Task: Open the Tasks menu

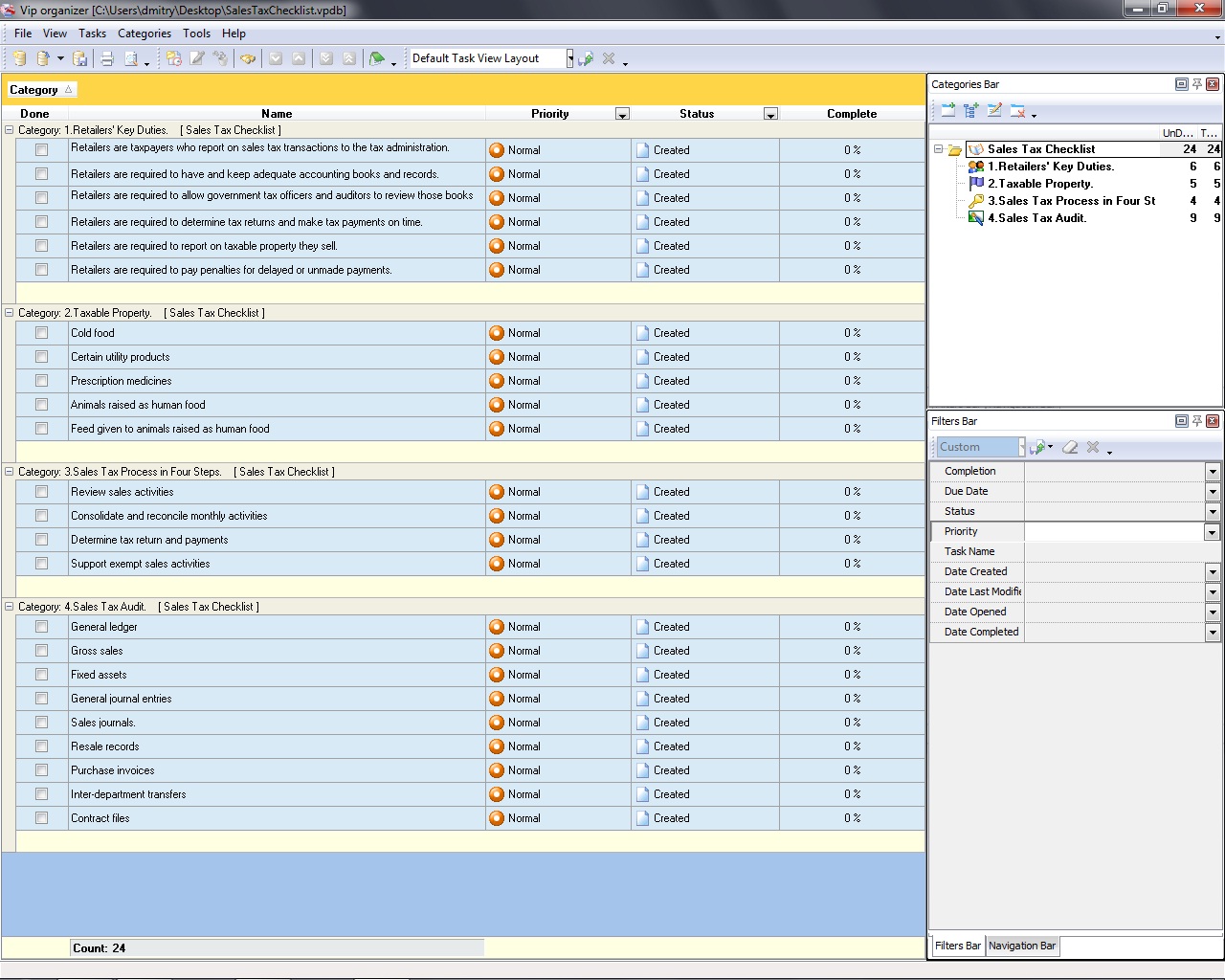Action: point(92,33)
